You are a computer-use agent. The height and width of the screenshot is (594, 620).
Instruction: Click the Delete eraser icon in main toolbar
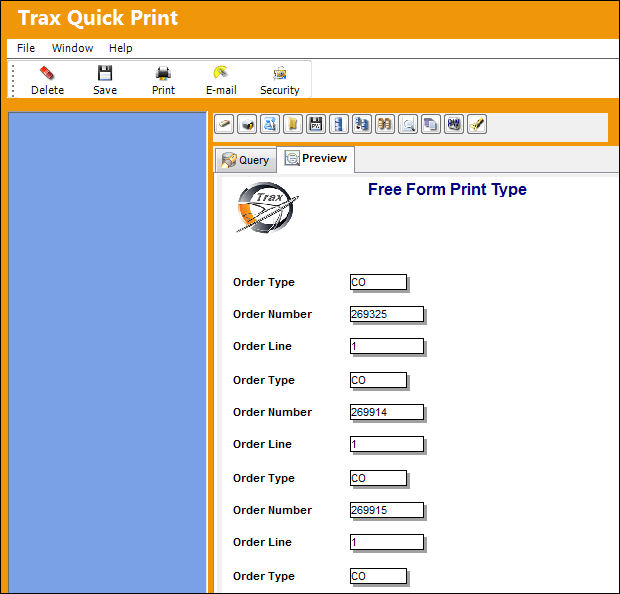pos(47,73)
